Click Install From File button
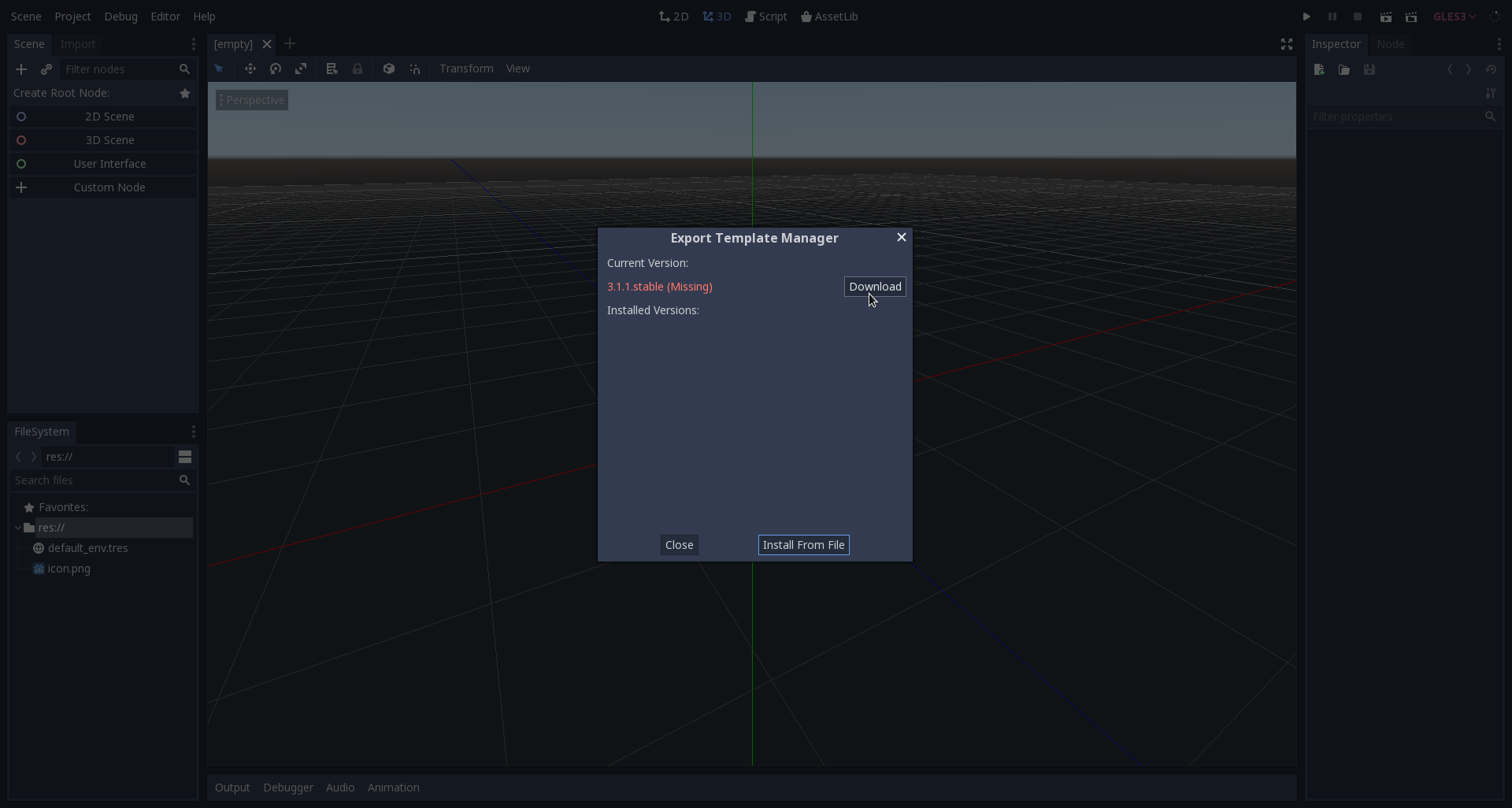1512x808 pixels. (803, 545)
